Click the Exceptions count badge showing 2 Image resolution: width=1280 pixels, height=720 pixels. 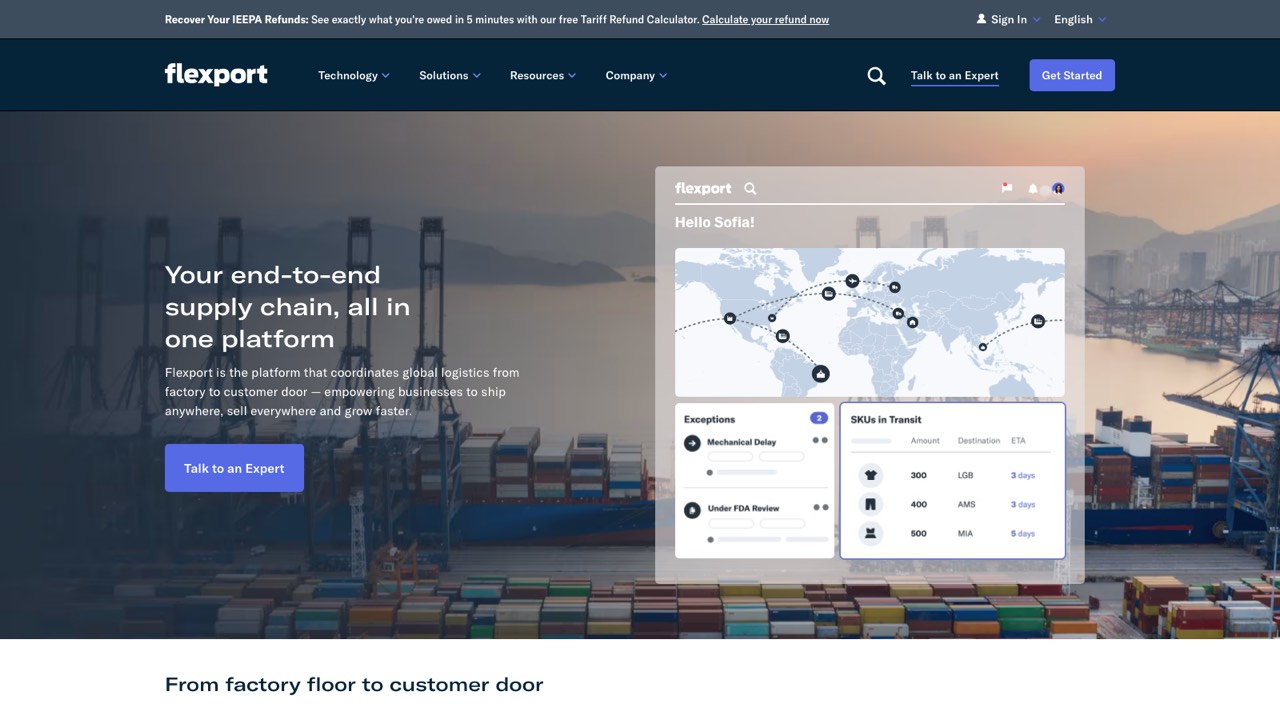pos(819,418)
